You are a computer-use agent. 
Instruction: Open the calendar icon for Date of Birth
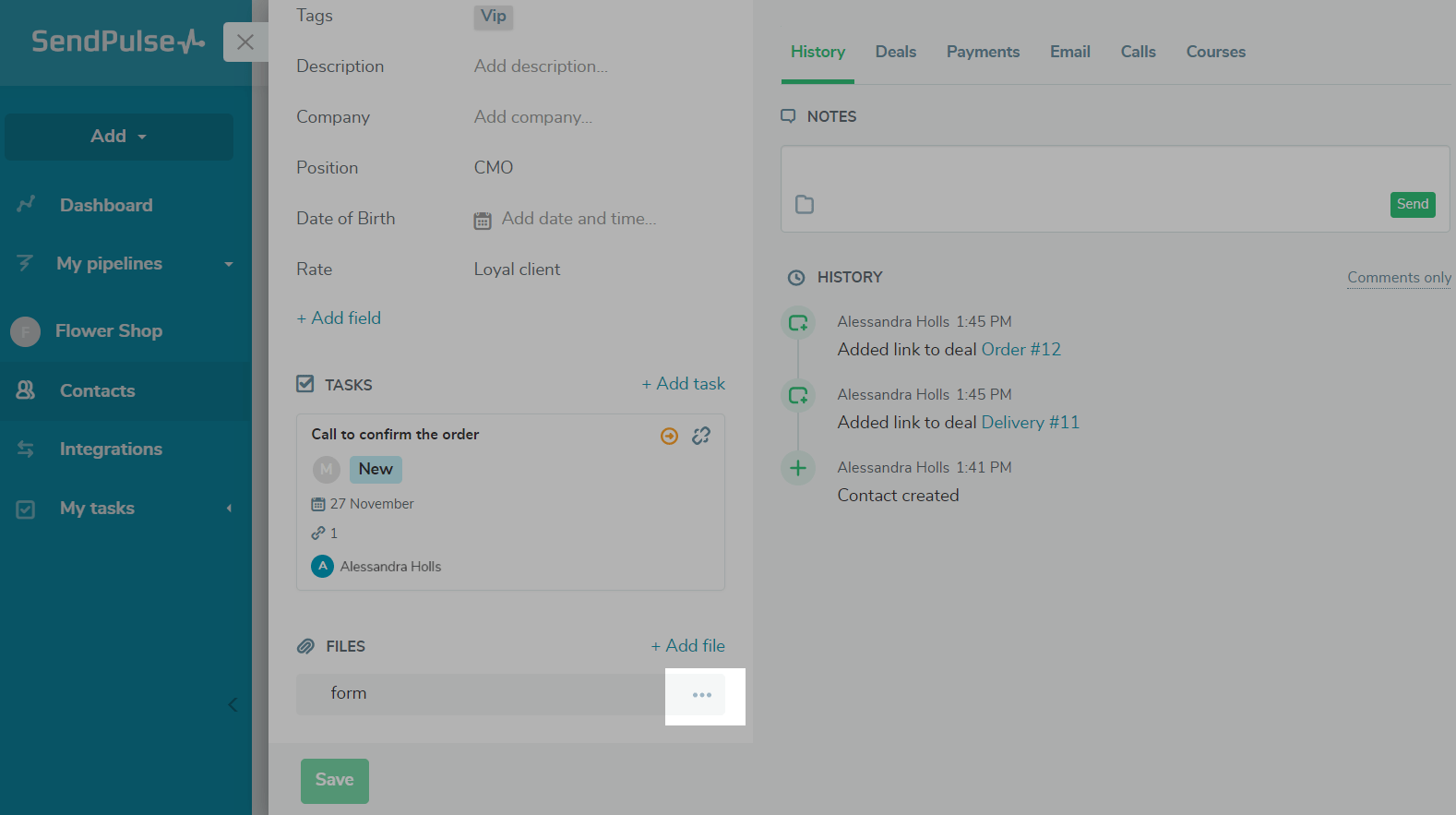(483, 221)
